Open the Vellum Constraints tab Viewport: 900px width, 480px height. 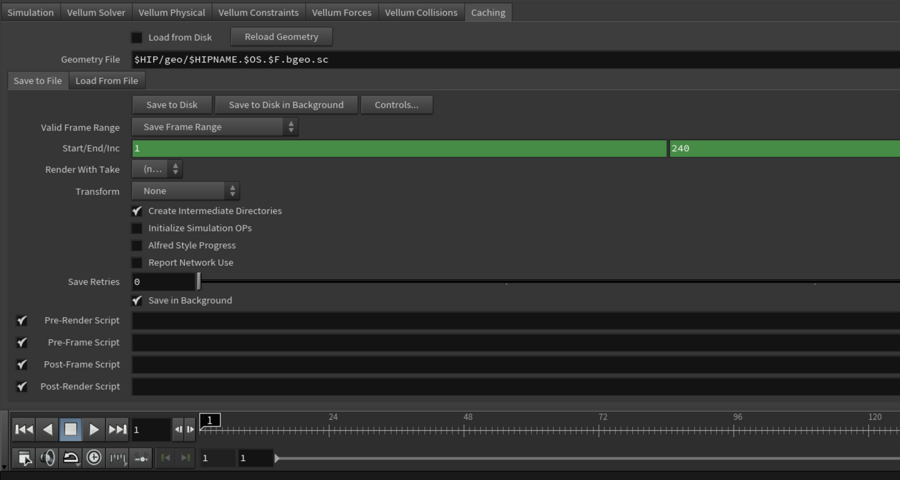point(258,12)
